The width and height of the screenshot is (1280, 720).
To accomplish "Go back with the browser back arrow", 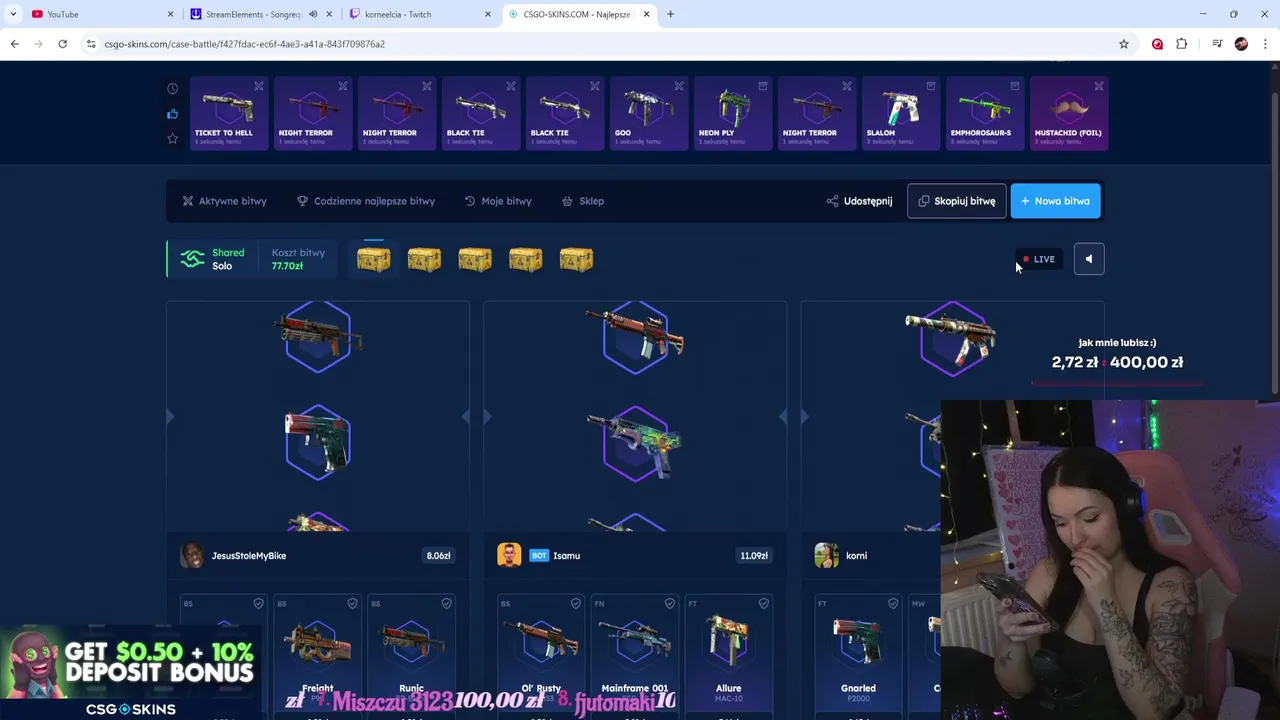I will [14, 44].
